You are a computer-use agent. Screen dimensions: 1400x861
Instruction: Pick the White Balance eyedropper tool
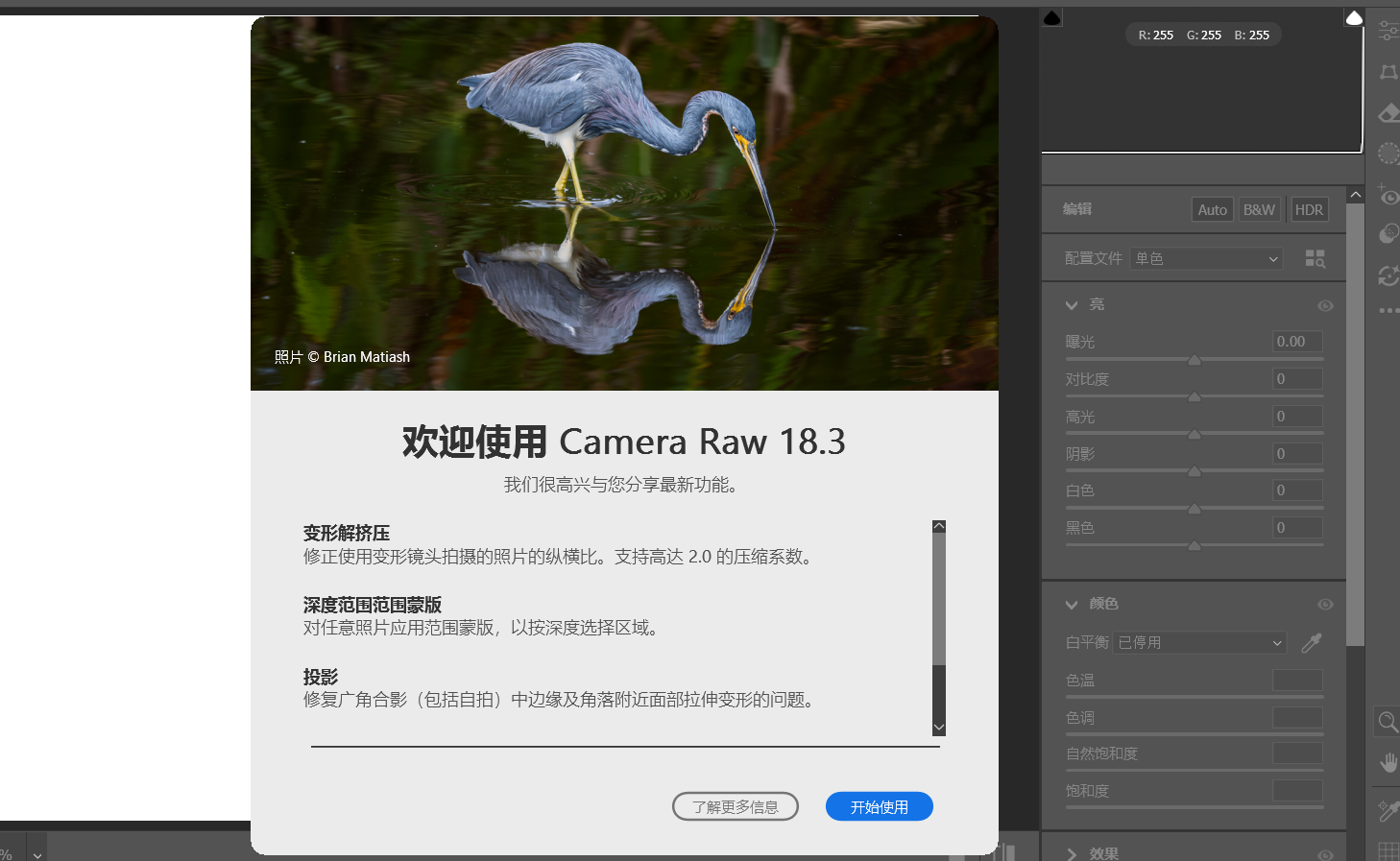point(1312,643)
